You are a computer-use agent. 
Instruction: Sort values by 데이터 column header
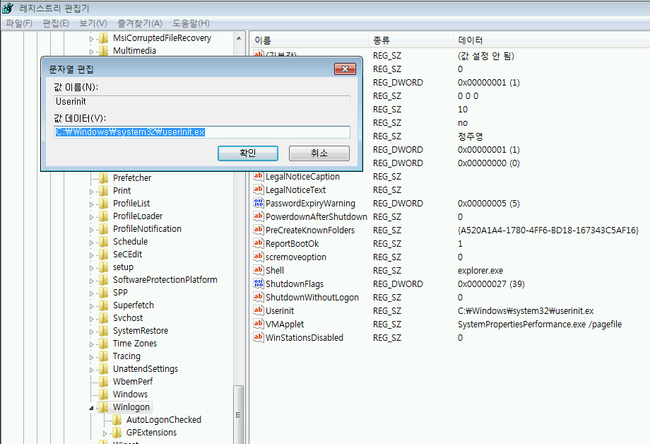click(x=551, y=40)
